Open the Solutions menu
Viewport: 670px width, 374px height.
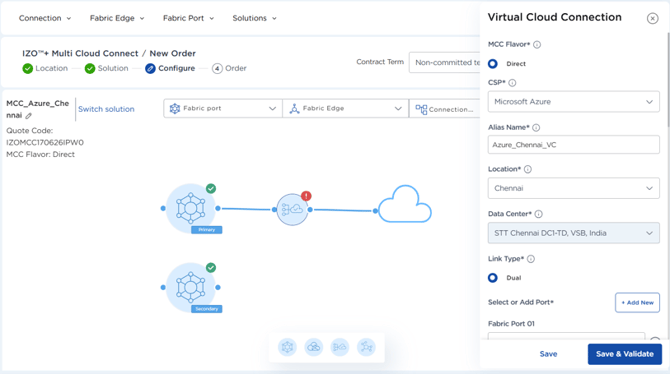tap(254, 18)
